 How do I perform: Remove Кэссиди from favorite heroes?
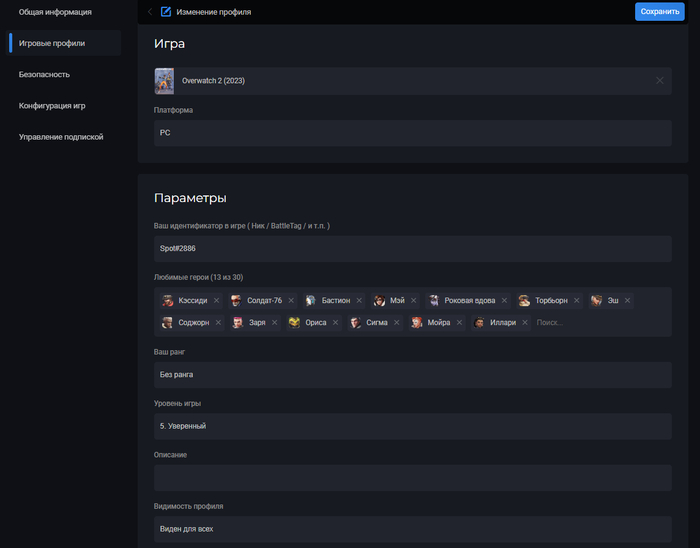(x=217, y=300)
